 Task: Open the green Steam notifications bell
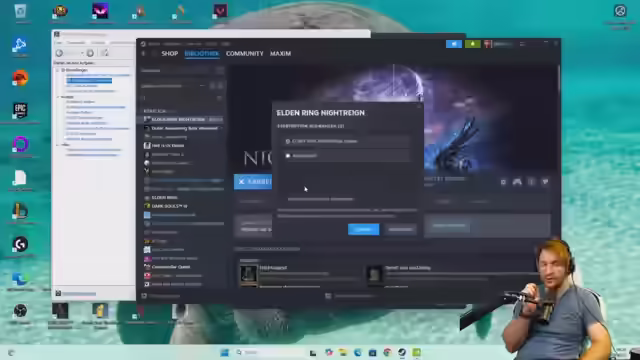pos(472,44)
